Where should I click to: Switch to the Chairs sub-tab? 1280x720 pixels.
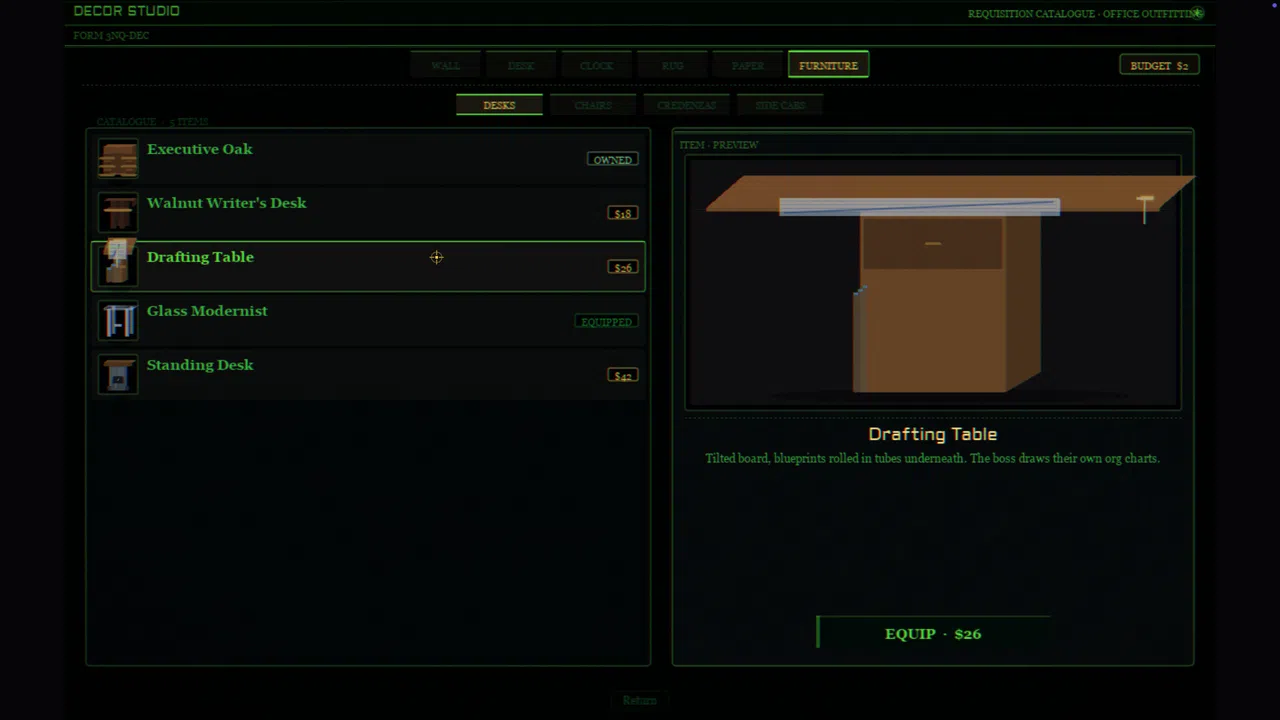click(x=593, y=105)
